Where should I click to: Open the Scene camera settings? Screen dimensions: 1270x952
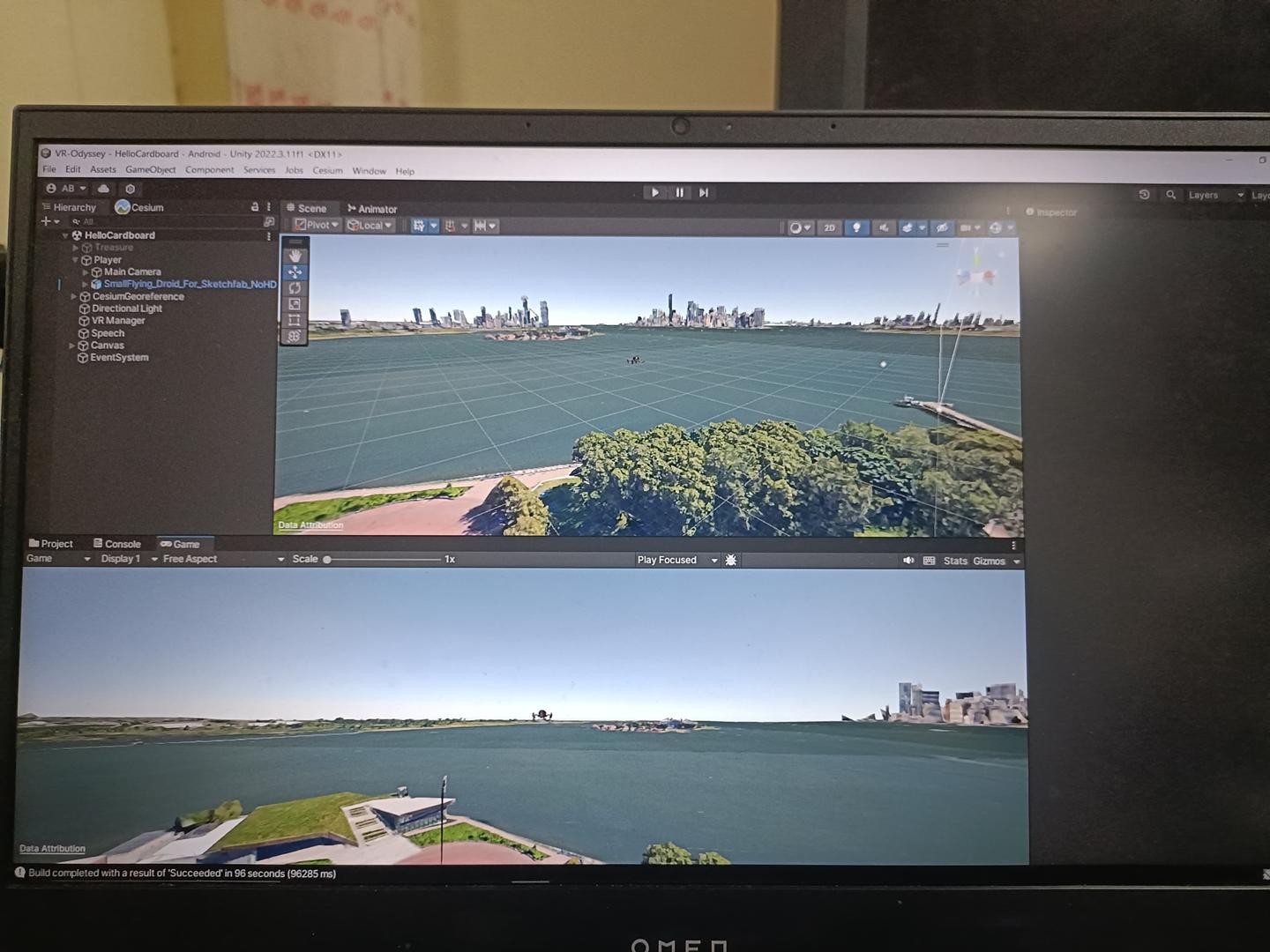(x=970, y=227)
